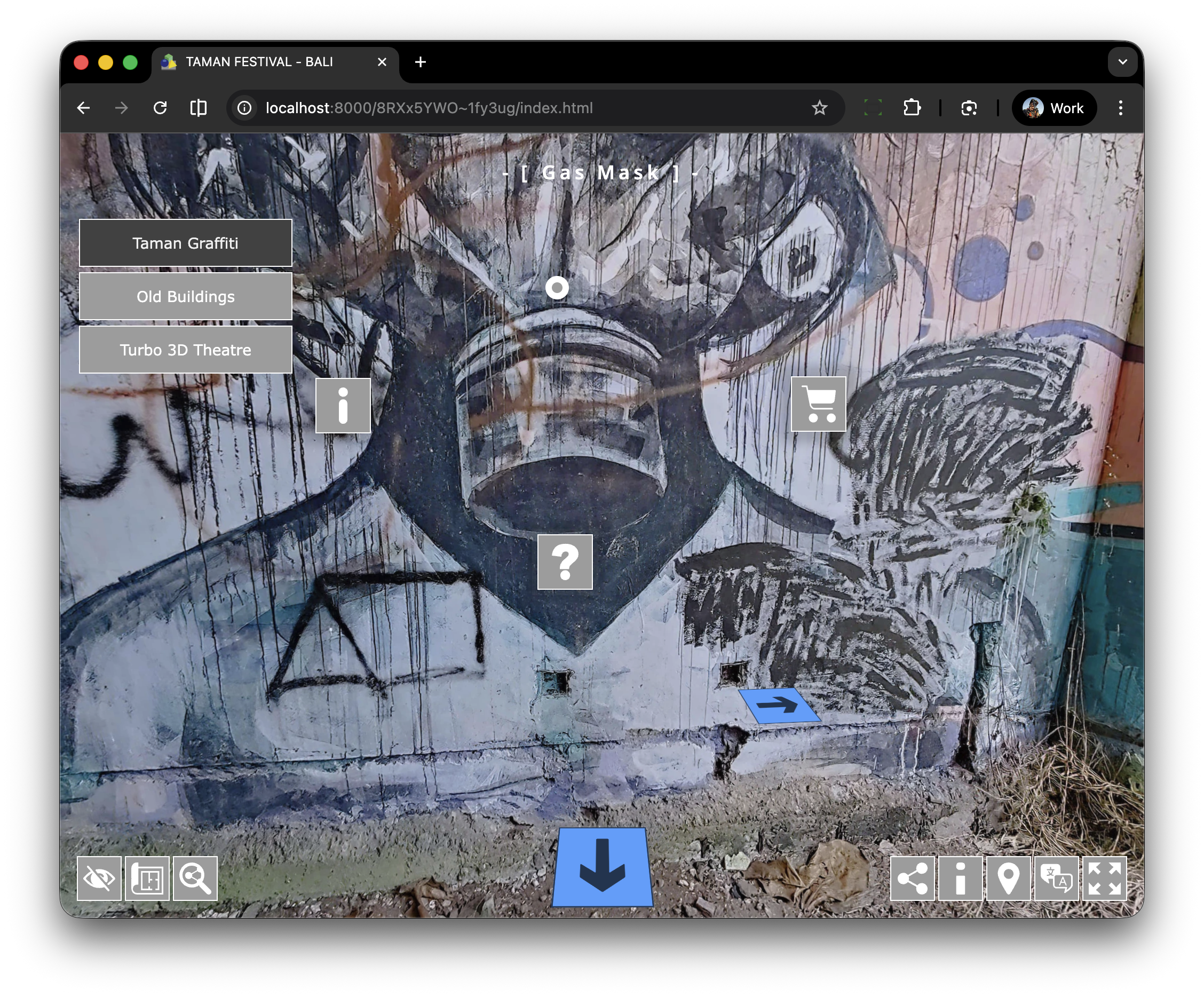The width and height of the screenshot is (1204, 997).
Task: Open the share icon in bottom toolbar
Action: [912, 879]
